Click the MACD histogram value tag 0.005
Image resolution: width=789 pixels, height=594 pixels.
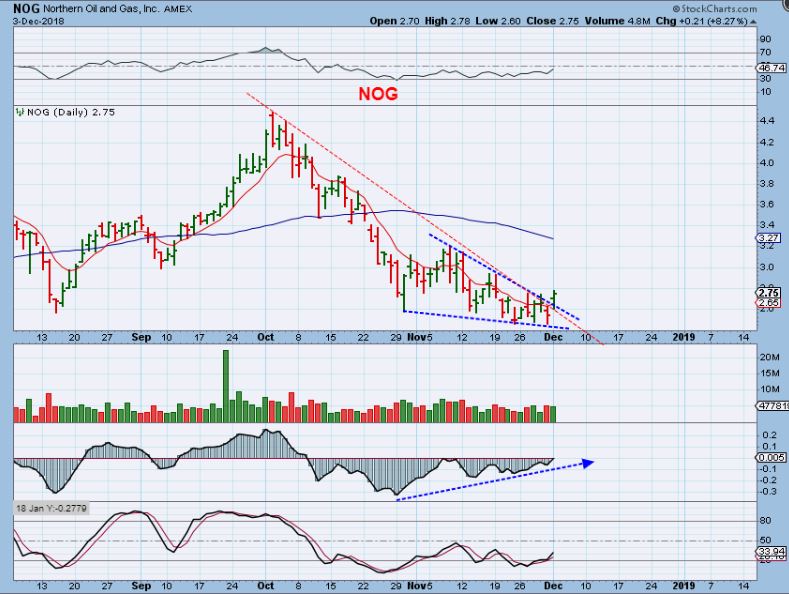pyautogui.click(x=771, y=458)
